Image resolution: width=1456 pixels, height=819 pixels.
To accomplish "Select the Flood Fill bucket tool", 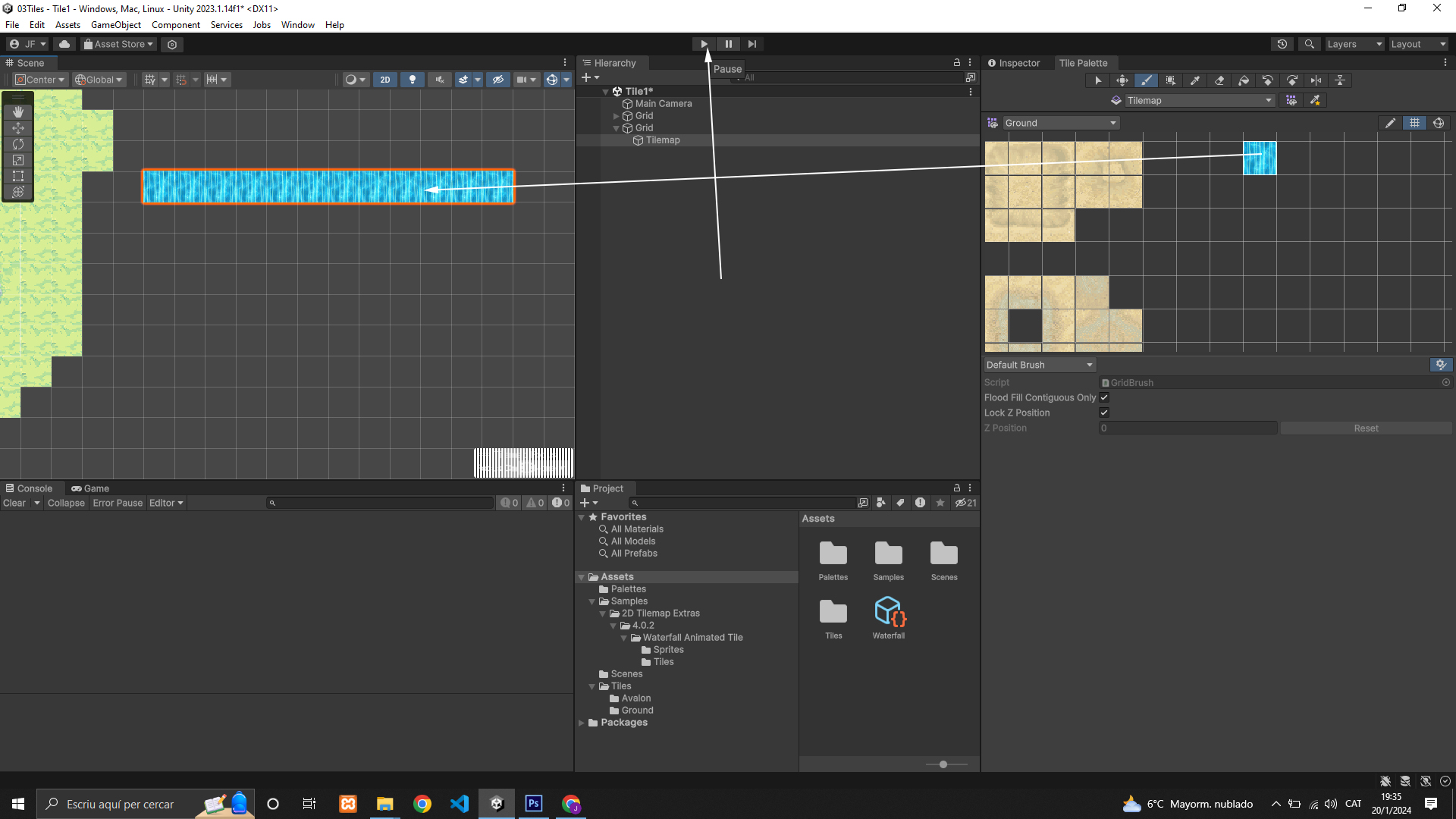I will (1244, 80).
